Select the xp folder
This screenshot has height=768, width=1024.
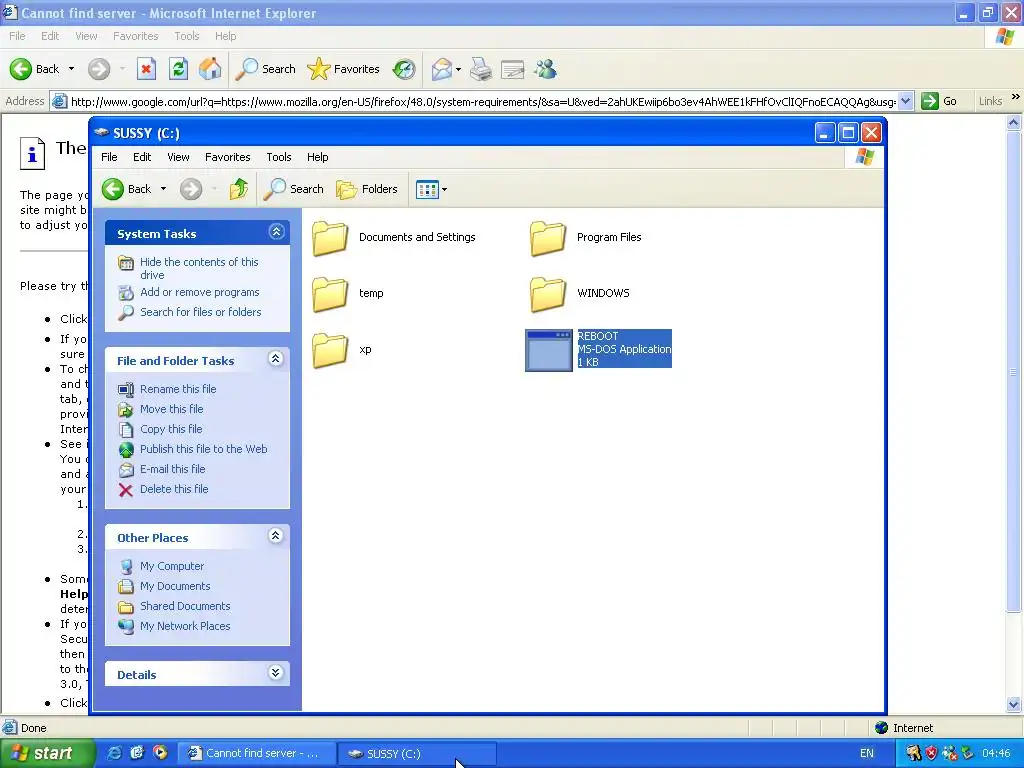(x=342, y=349)
